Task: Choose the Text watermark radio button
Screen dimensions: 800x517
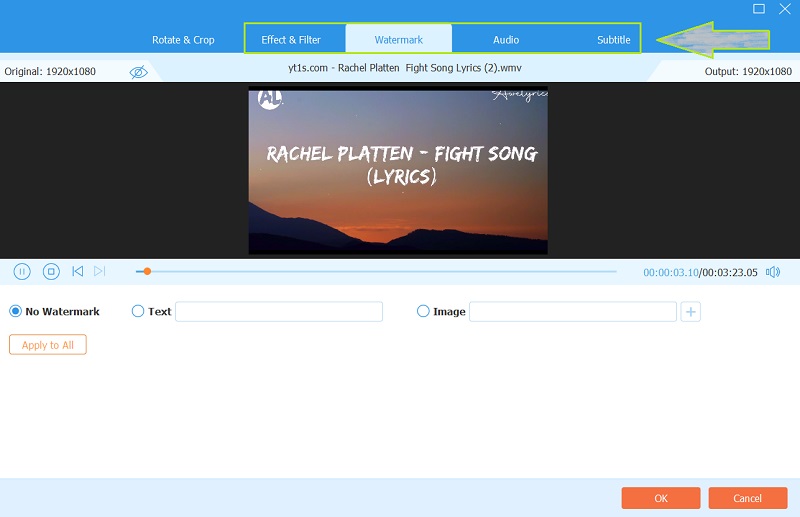Action: (138, 311)
